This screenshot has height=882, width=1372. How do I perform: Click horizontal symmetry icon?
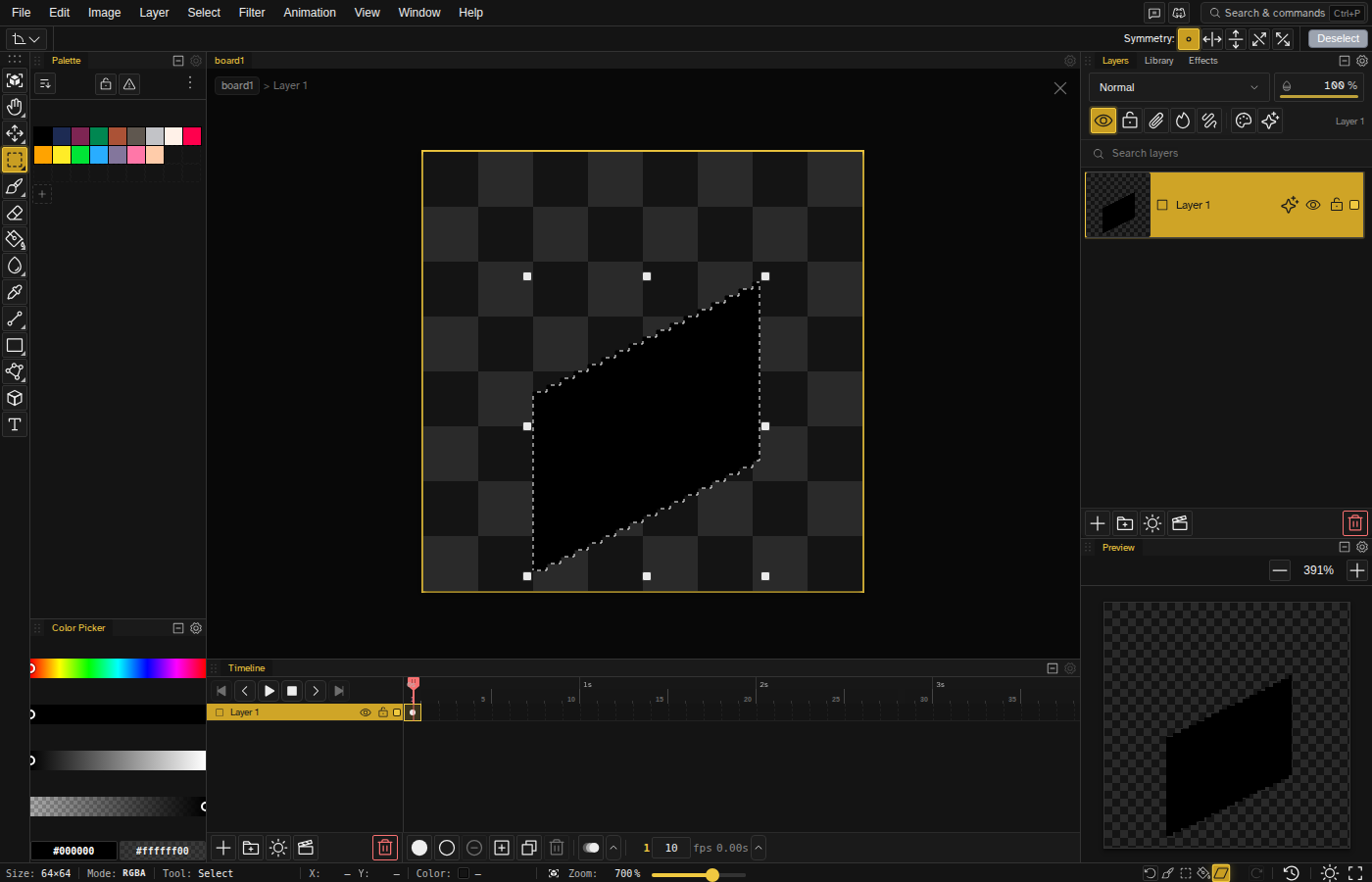[x=1212, y=39]
